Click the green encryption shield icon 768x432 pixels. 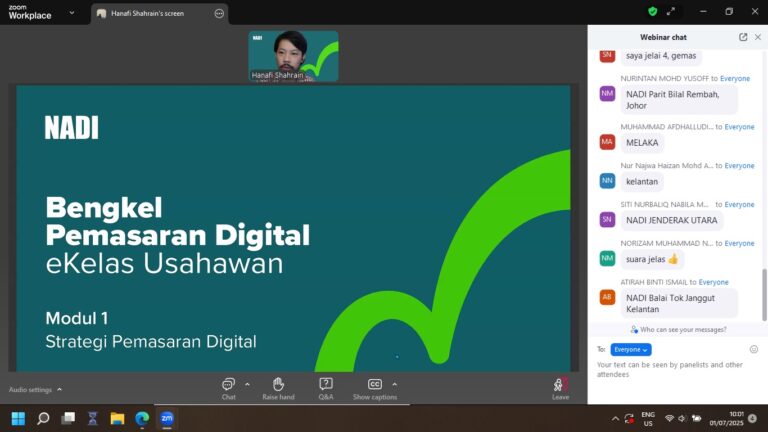[653, 12]
